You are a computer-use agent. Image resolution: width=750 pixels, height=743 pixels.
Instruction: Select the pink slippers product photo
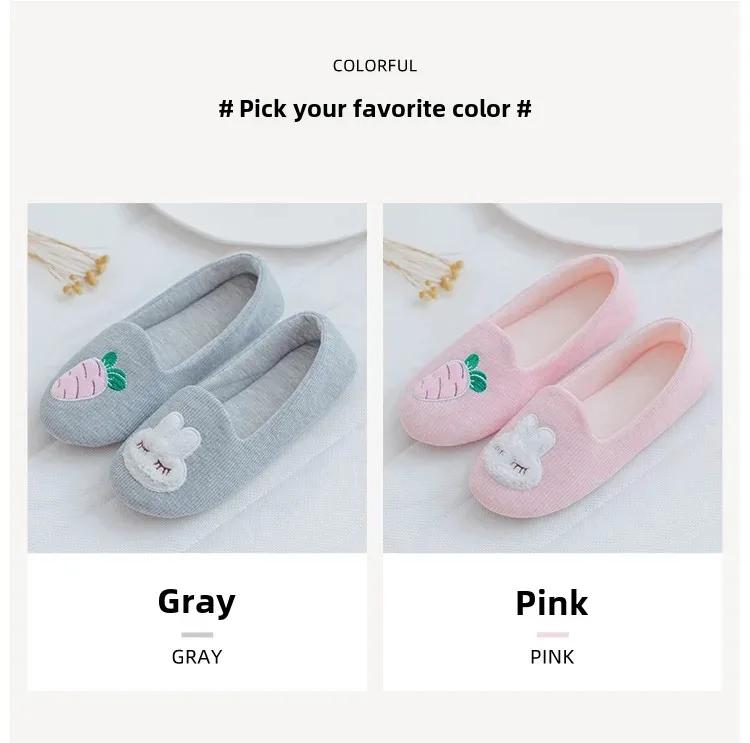tap(552, 378)
